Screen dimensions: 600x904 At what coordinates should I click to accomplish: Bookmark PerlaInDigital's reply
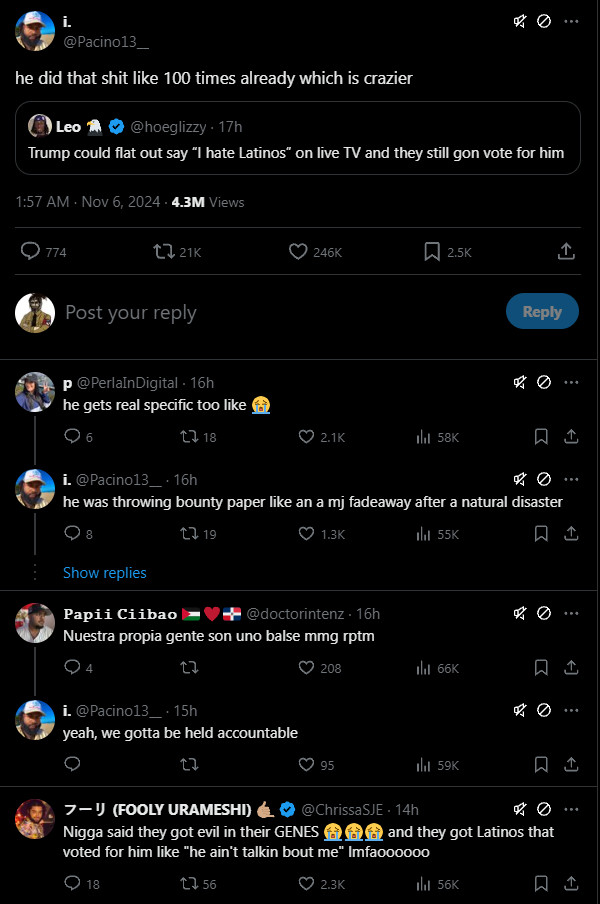coord(541,437)
